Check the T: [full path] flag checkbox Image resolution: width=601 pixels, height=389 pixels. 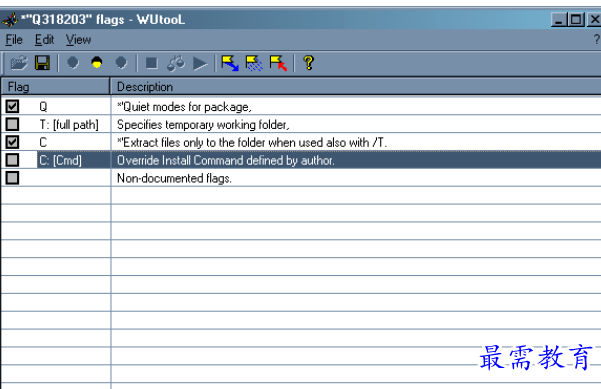click(12, 124)
